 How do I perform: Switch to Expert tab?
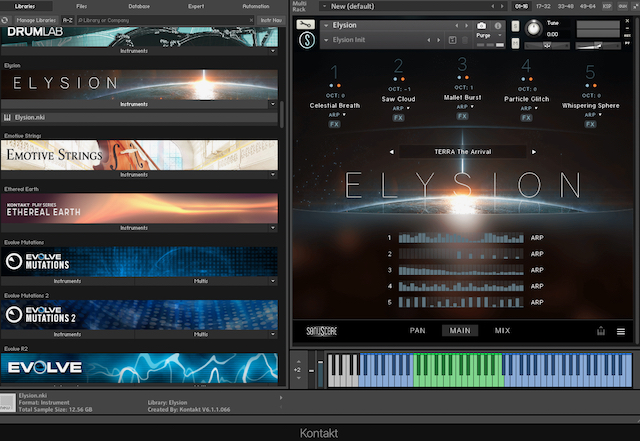point(196,6)
